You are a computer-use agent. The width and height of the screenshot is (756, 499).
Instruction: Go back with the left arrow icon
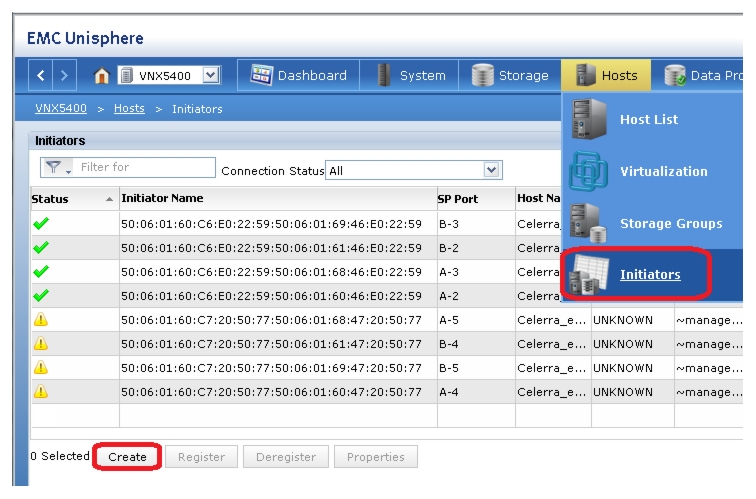[40, 75]
